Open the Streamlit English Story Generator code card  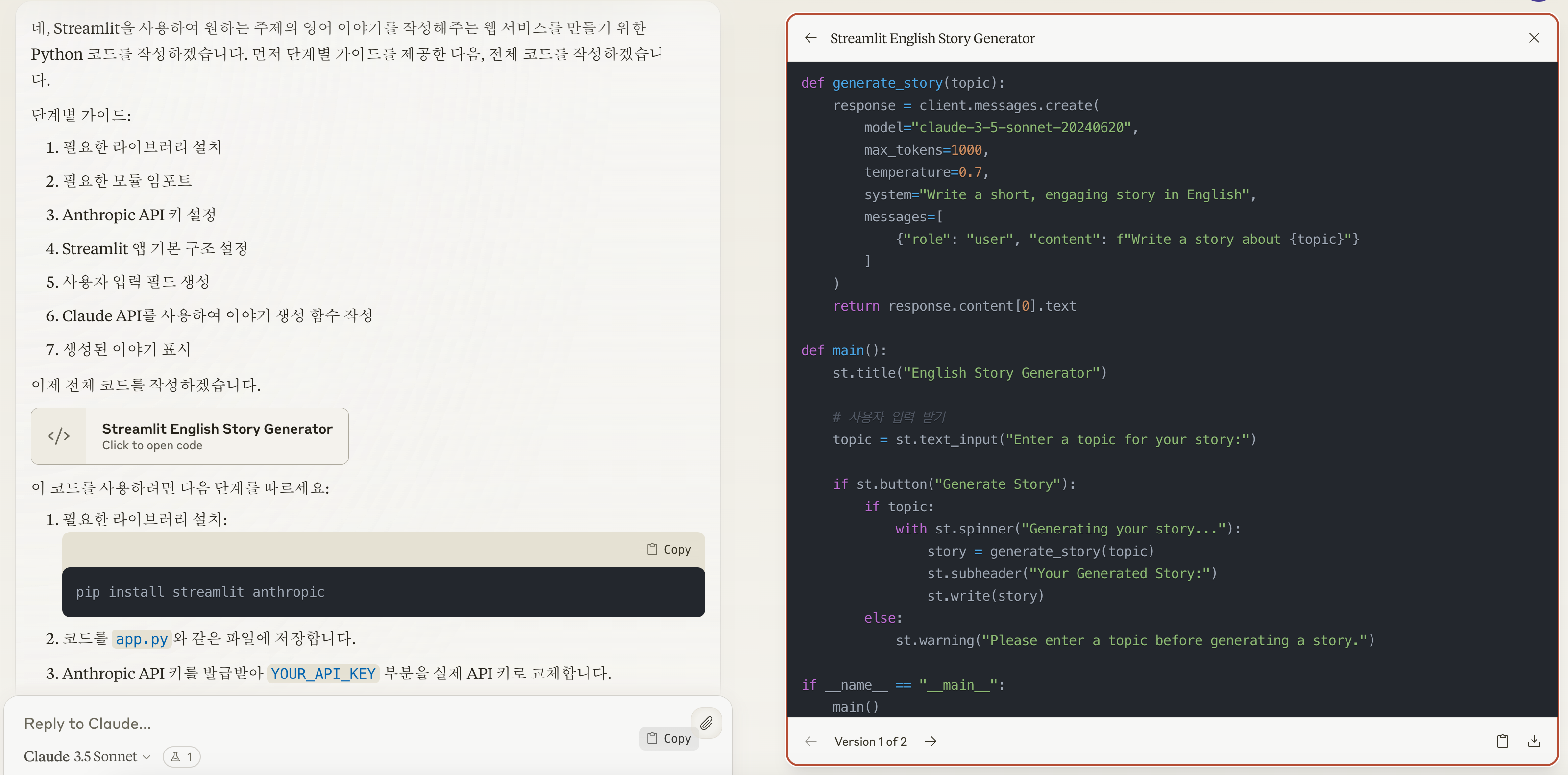click(x=190, y=436)
